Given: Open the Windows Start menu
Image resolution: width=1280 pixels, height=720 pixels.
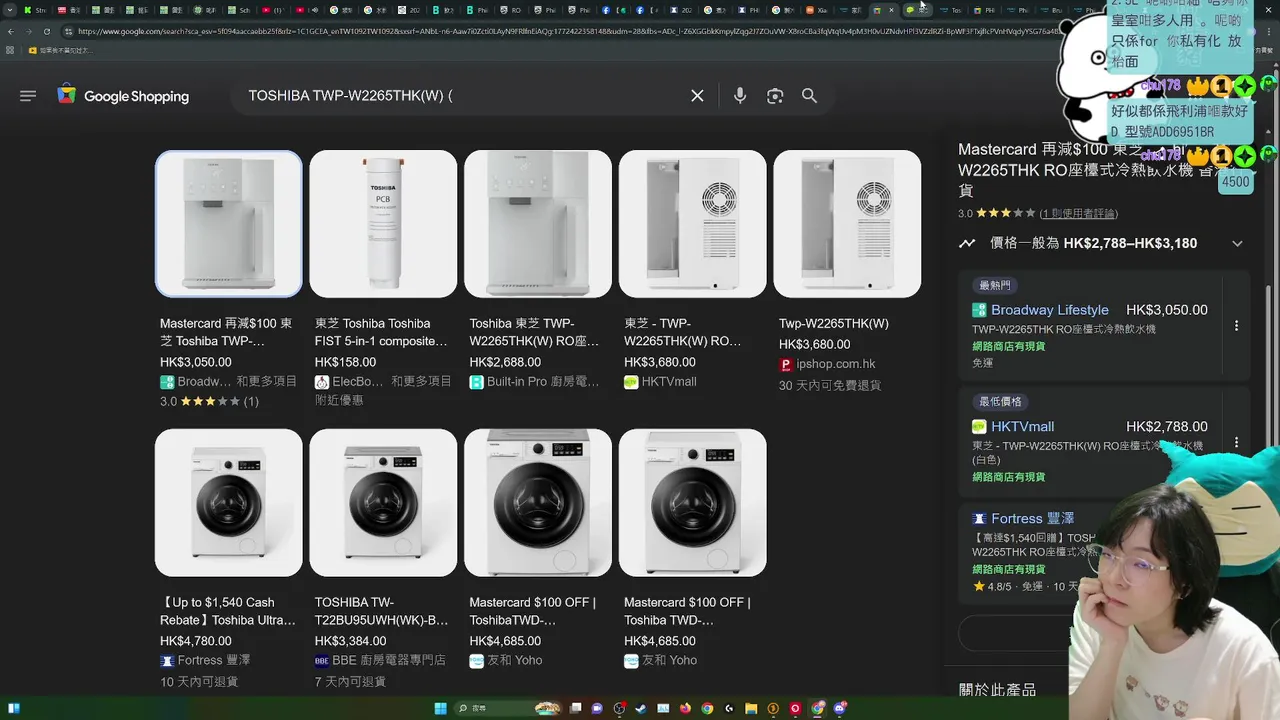Looking at the screenshot, I should coord(440,708).
